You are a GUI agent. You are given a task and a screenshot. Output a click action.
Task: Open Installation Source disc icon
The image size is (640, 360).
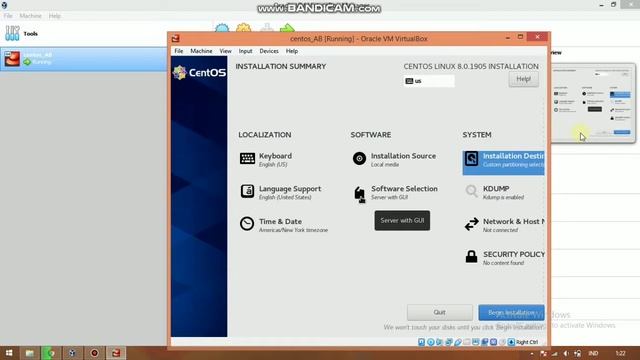coord(359,158)
